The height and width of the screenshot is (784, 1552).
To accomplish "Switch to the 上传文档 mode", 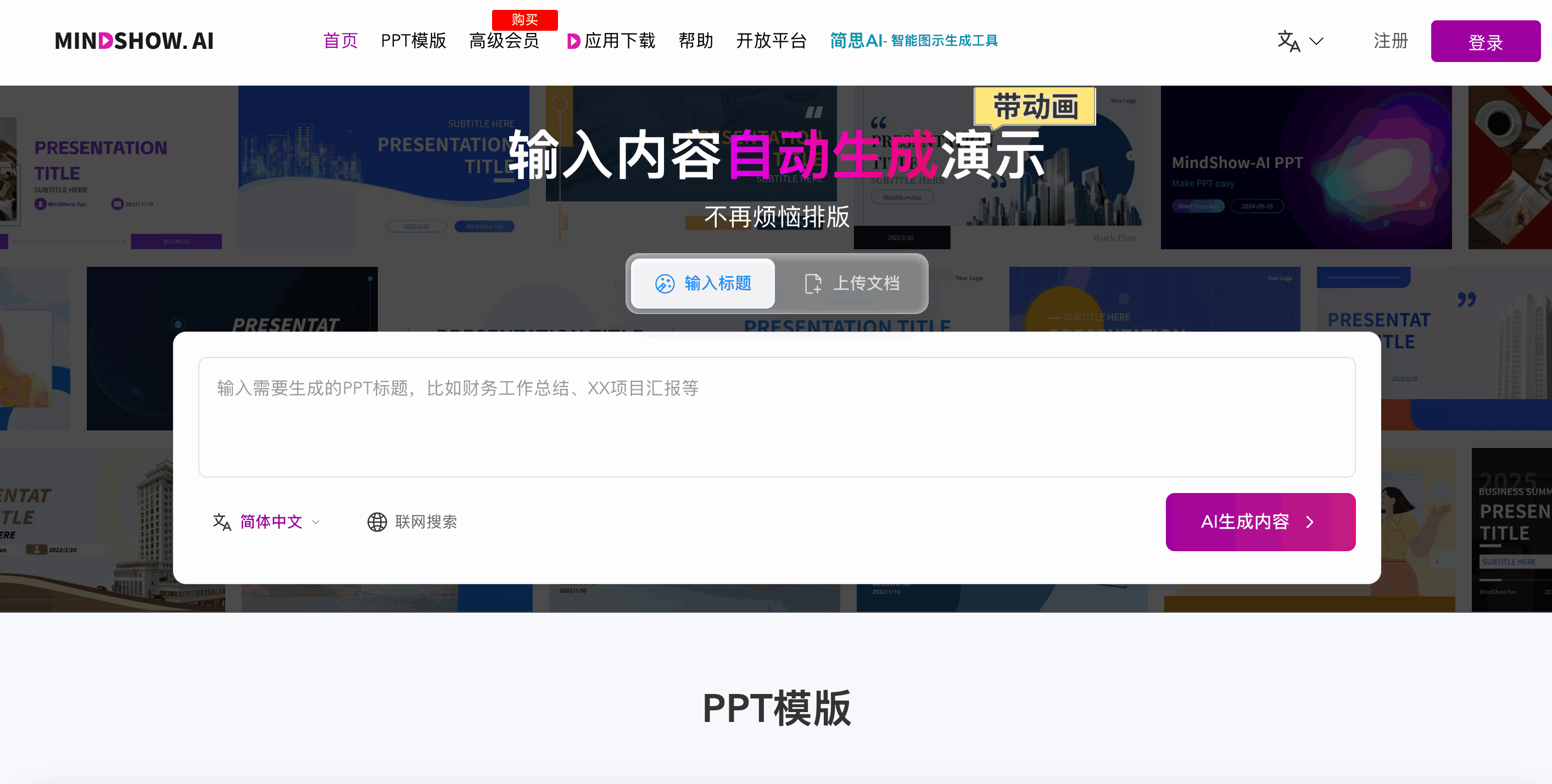I will [x=851, y=284].
